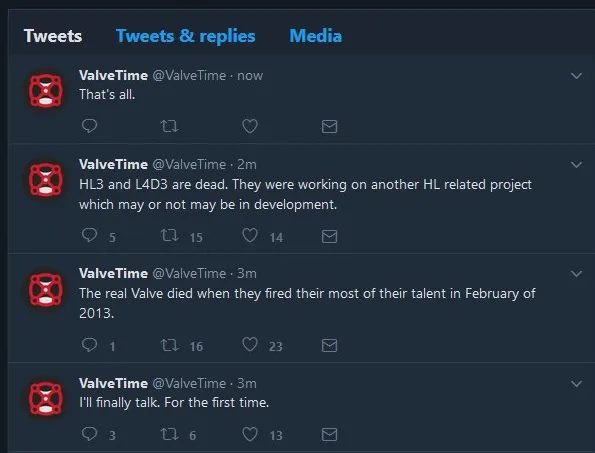This screenshot has height=453, width=595.
Task: Retweet the "That's all." tweet
Action: pos(169,126)
